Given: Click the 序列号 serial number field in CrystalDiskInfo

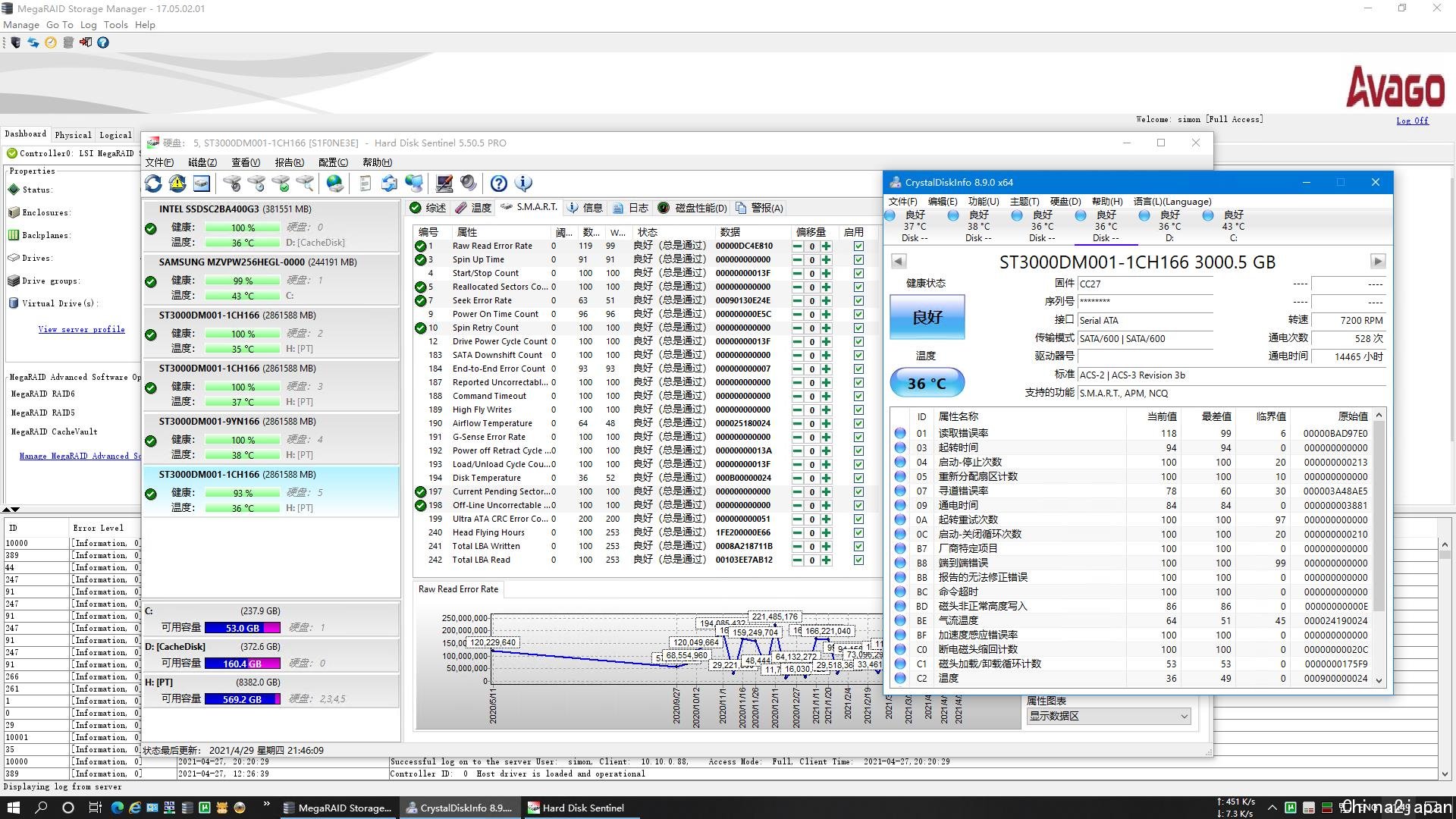Looking at the screenshot, I should [1145, 302].
